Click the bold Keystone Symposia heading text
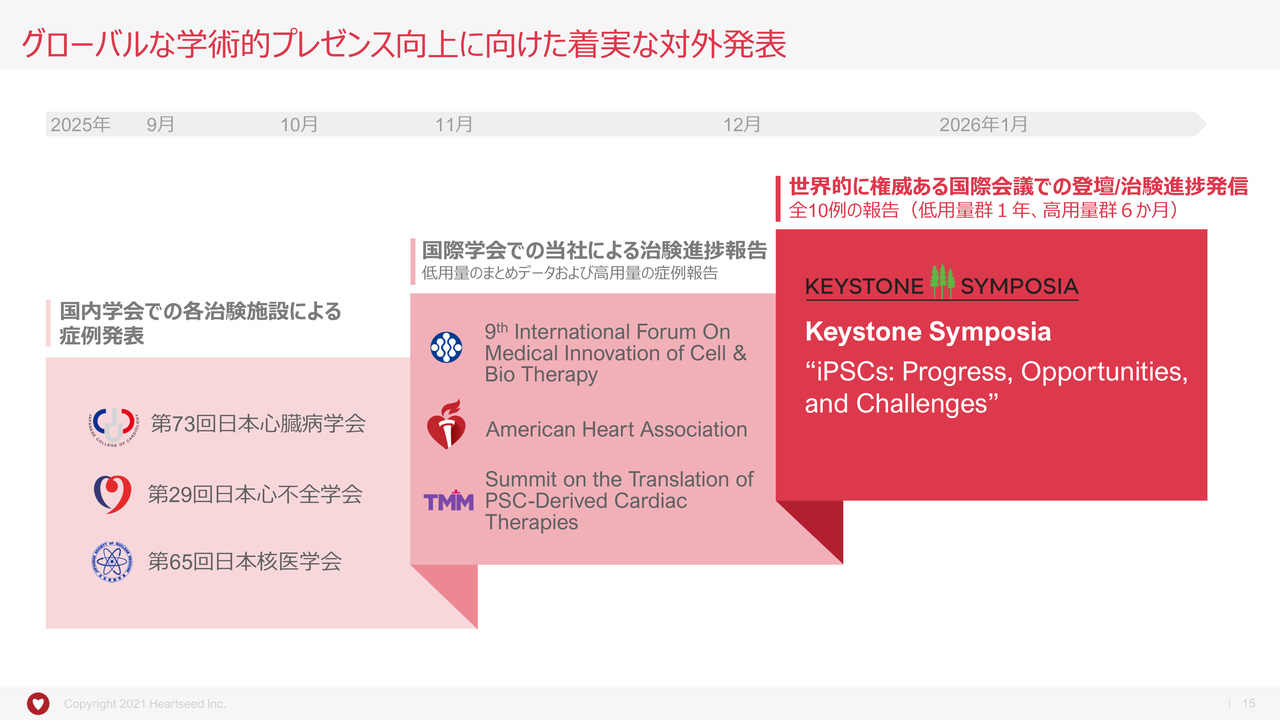Image resolution: width=1280 pixels, height=720 pixels. click(927, 332)
